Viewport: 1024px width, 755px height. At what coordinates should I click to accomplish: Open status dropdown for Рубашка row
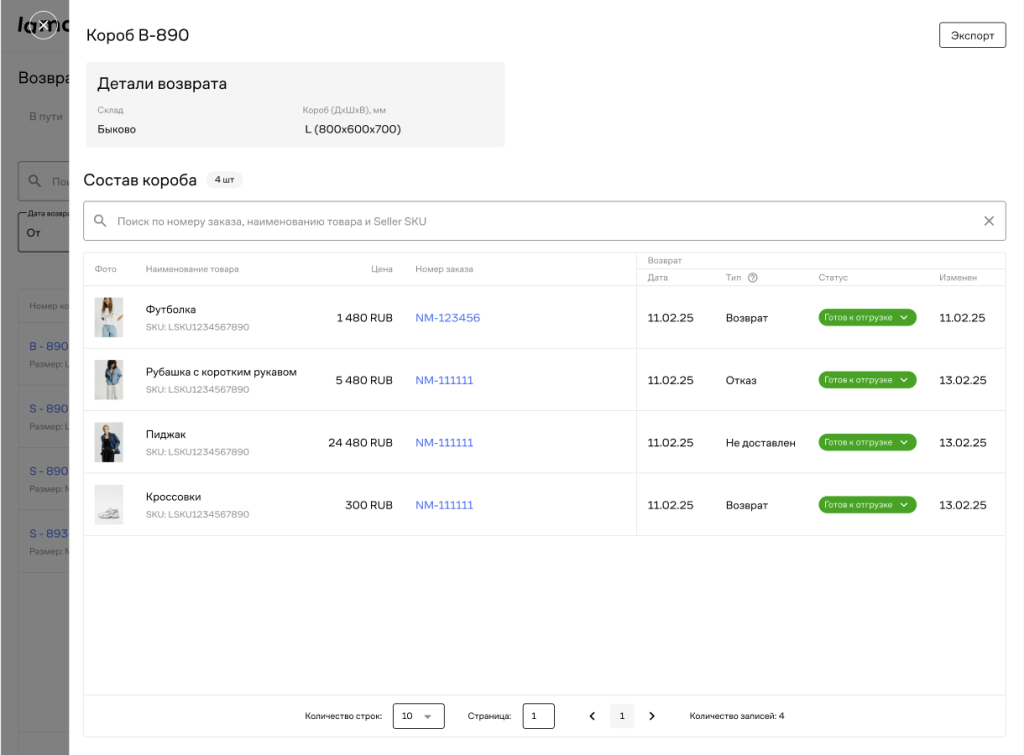pyautogui.click(x=867, y=380)
